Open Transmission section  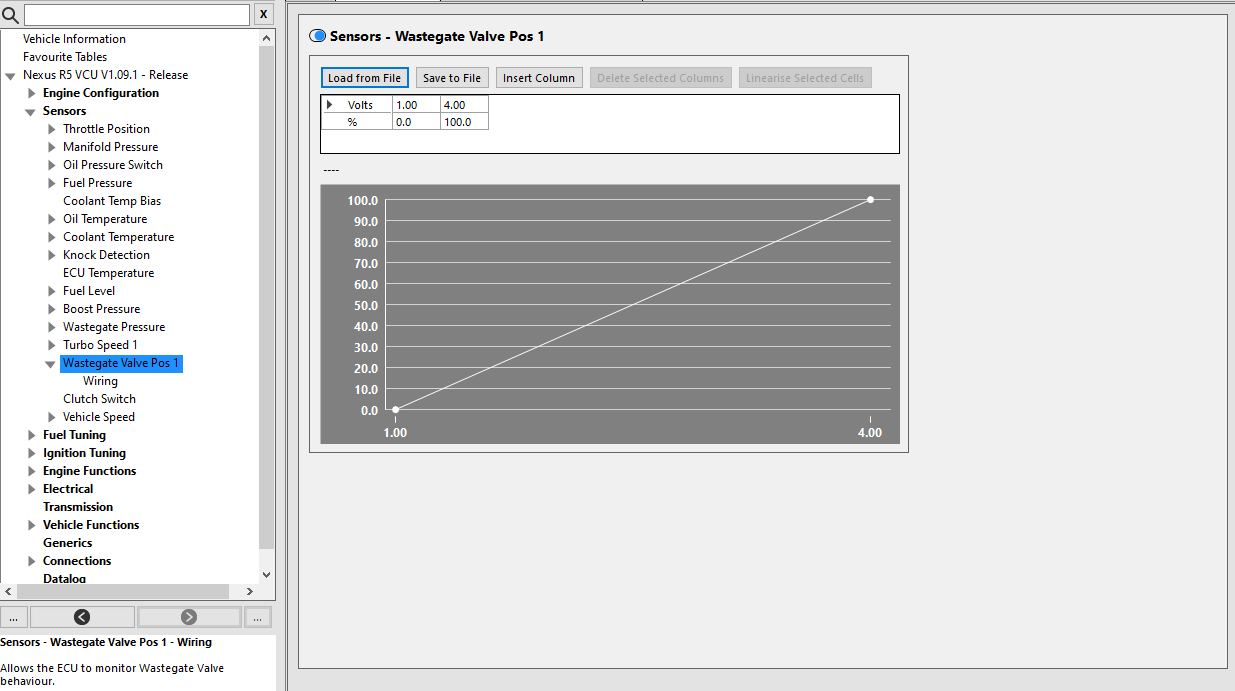coord(78,507)
